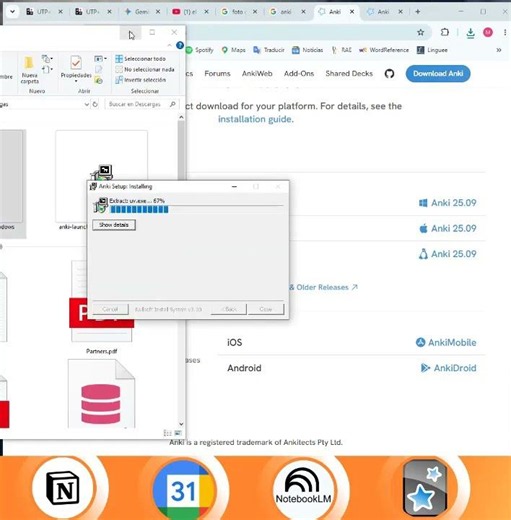This screenshot has height=520, width=511.
Task: Open the GitHub icon on Anki site
Action: (389, 74)
